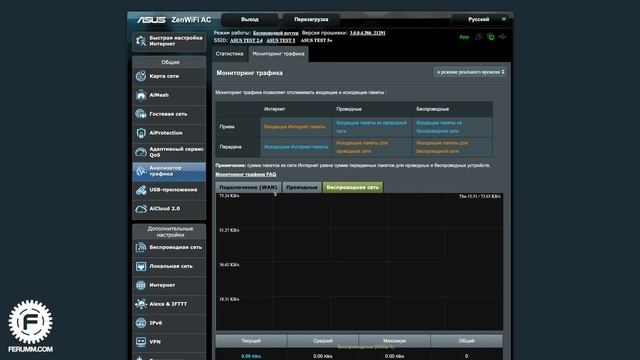Click the 73.24 KB/s graph scale label
This screenshot has width=640, height=360.
tap(229, 196)
